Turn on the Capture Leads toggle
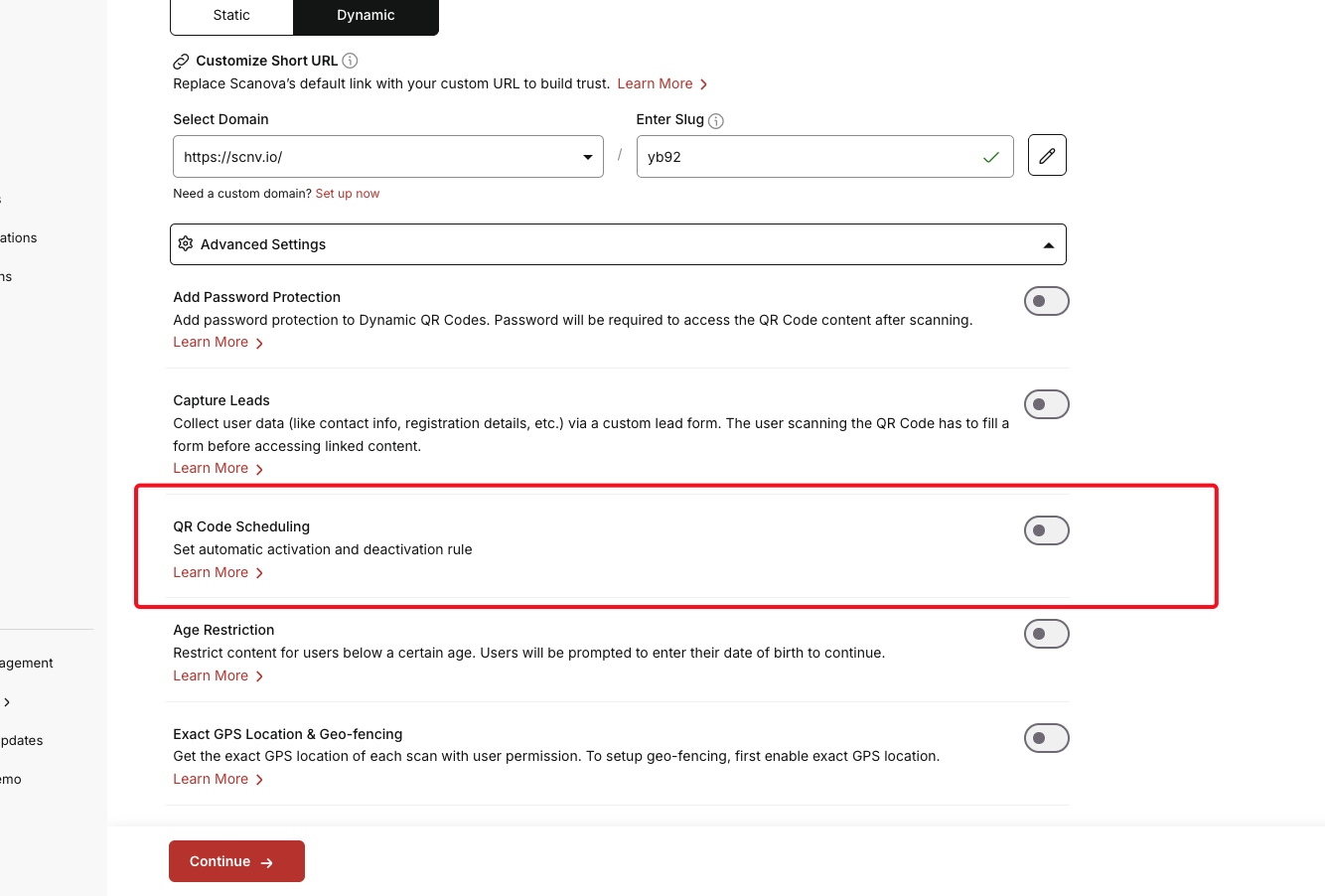The height and width of the screenshot is (896, 1325). (x=1047, y=404)
